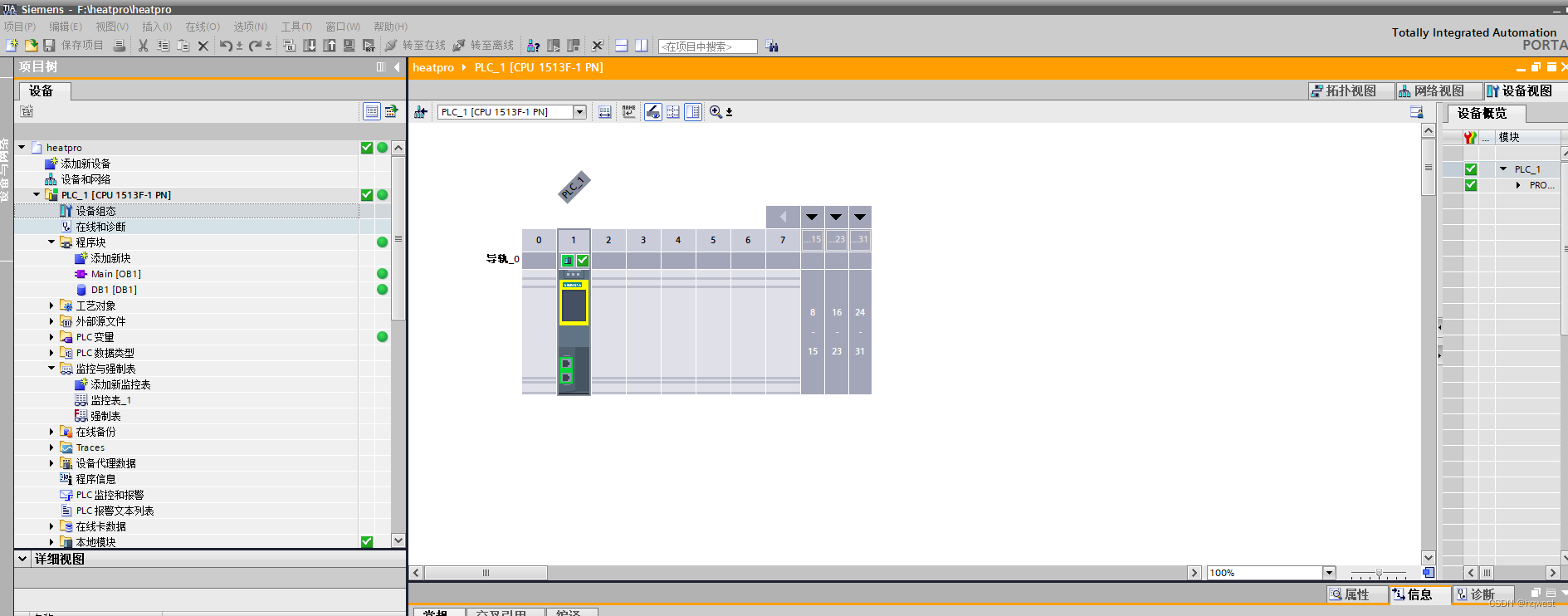
Task: Collapse 程序块 folder
Action: (x=51, y=242)
